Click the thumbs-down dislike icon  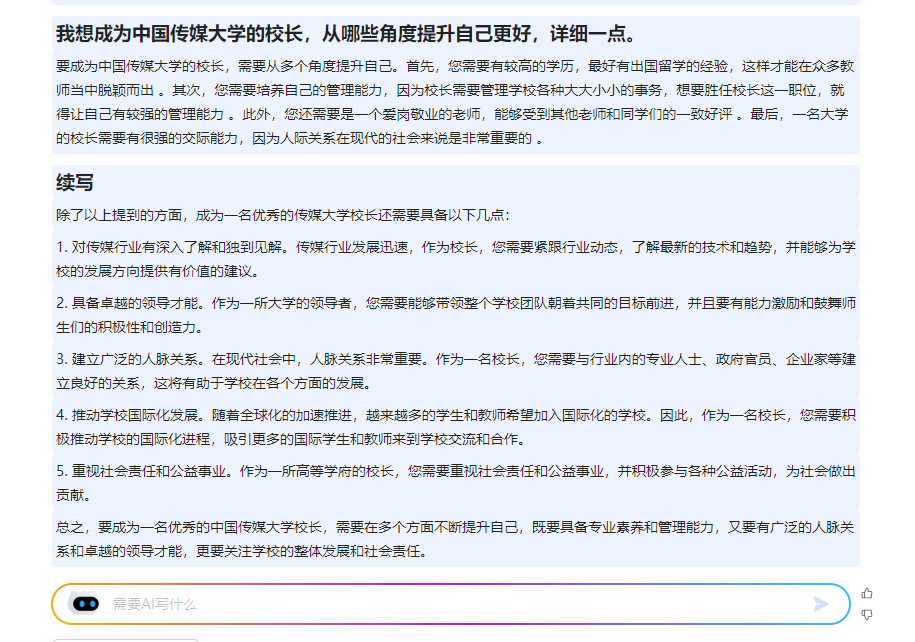867,615
